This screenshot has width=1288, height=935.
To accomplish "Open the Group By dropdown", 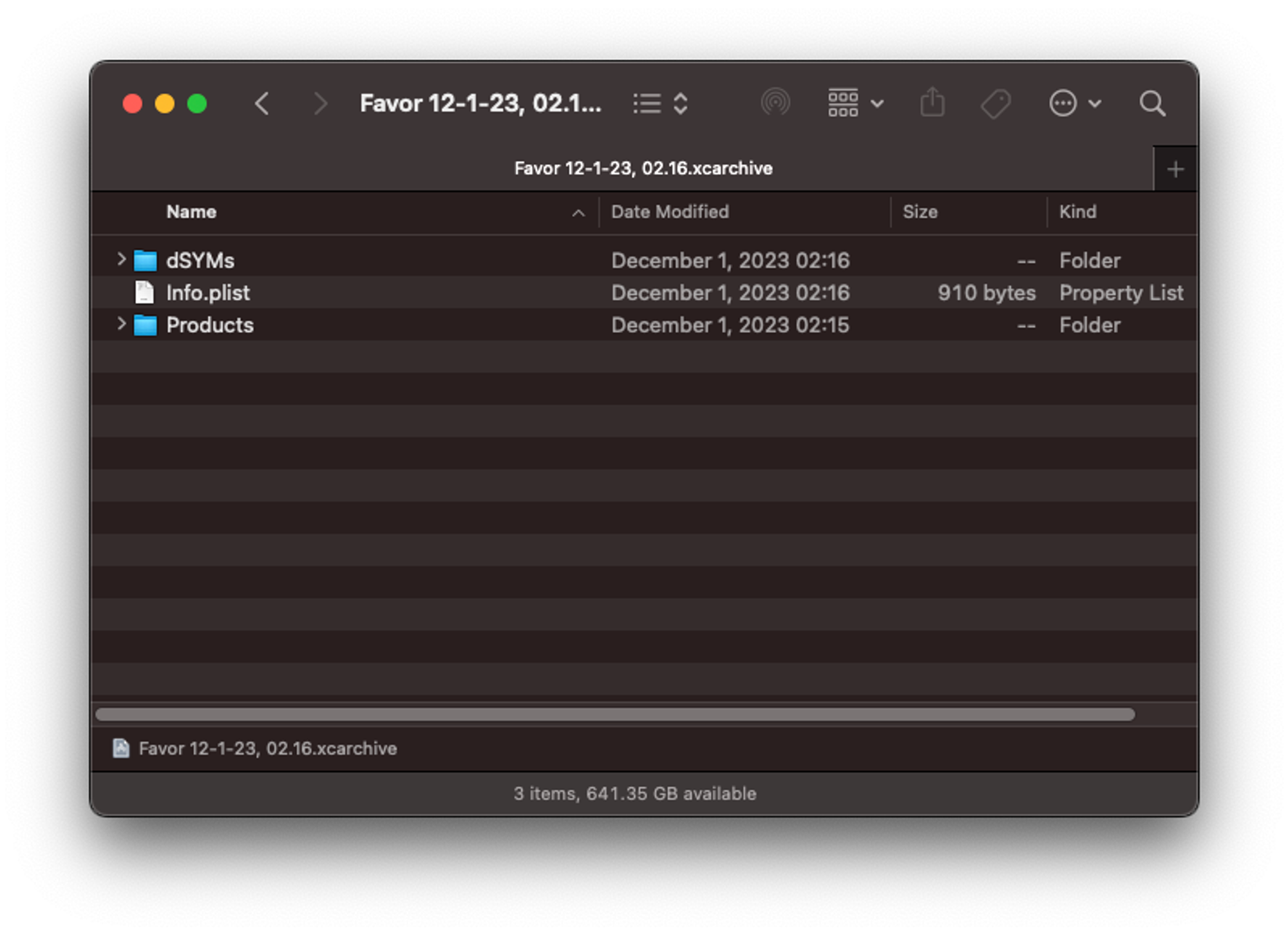I will click(855, 103).
